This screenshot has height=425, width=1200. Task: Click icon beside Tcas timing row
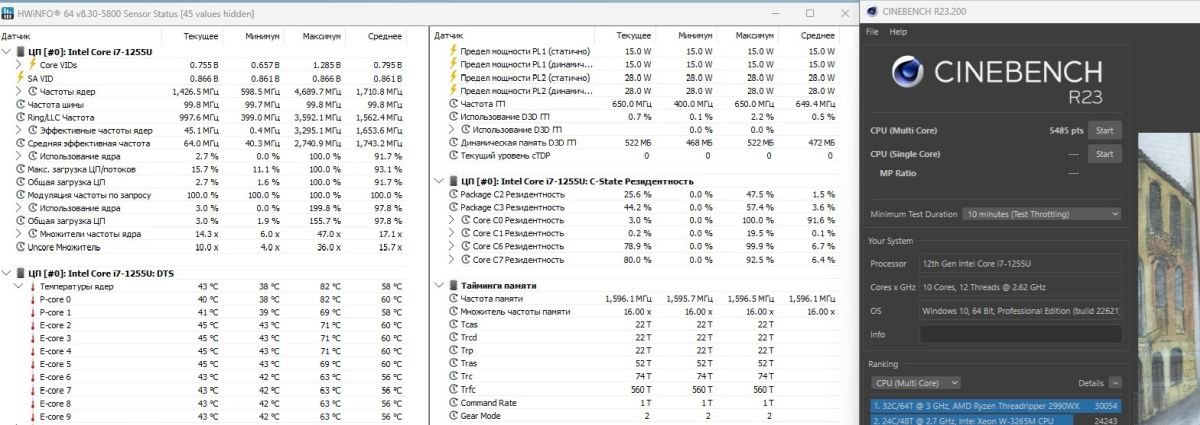click(x=454, y=324)
